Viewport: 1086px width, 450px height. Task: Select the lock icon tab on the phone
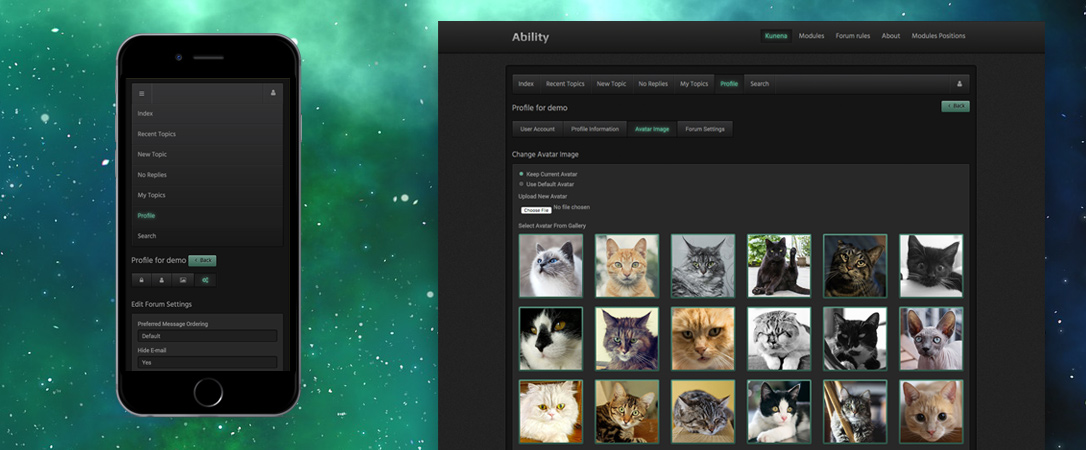click(x=141, y=280)
